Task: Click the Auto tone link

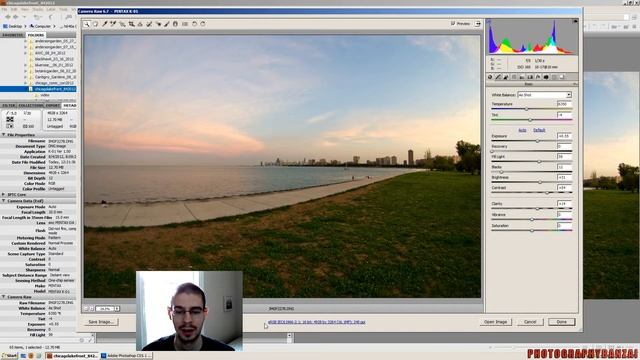Action: click(522, 130)
